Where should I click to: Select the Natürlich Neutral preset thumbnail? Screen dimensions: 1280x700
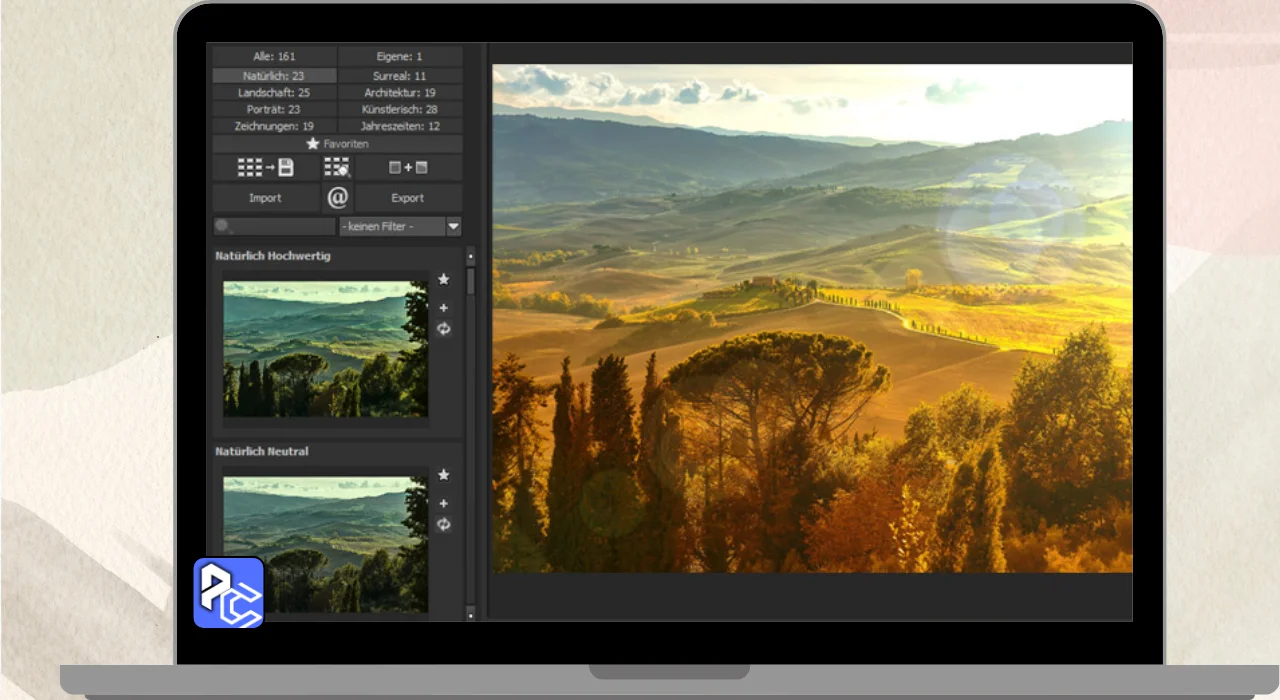click(325, 544)
